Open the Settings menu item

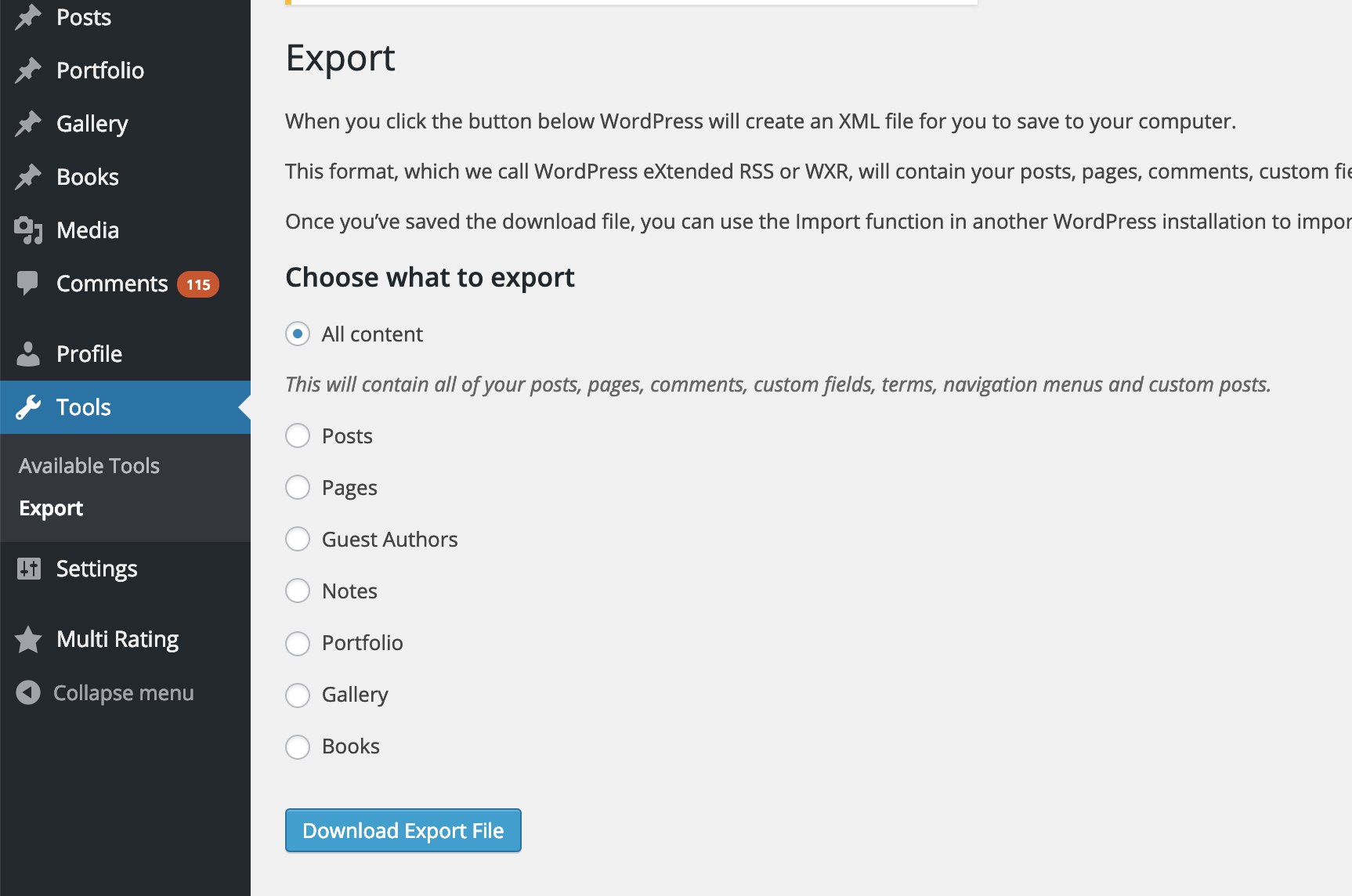125,569
